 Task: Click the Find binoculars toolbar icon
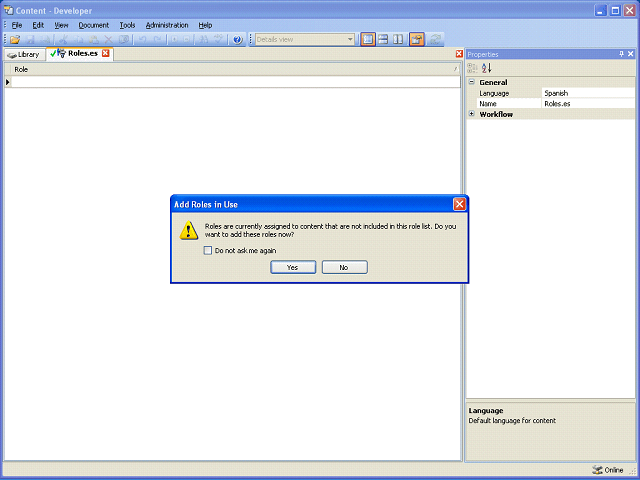pyautogui.click(x=203, y=40)
